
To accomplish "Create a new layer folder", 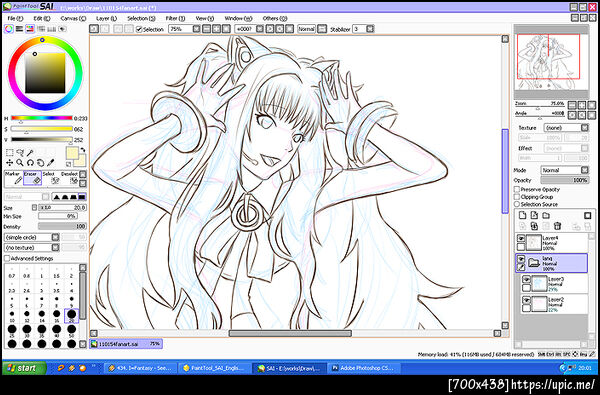I will tap(546, 215).
